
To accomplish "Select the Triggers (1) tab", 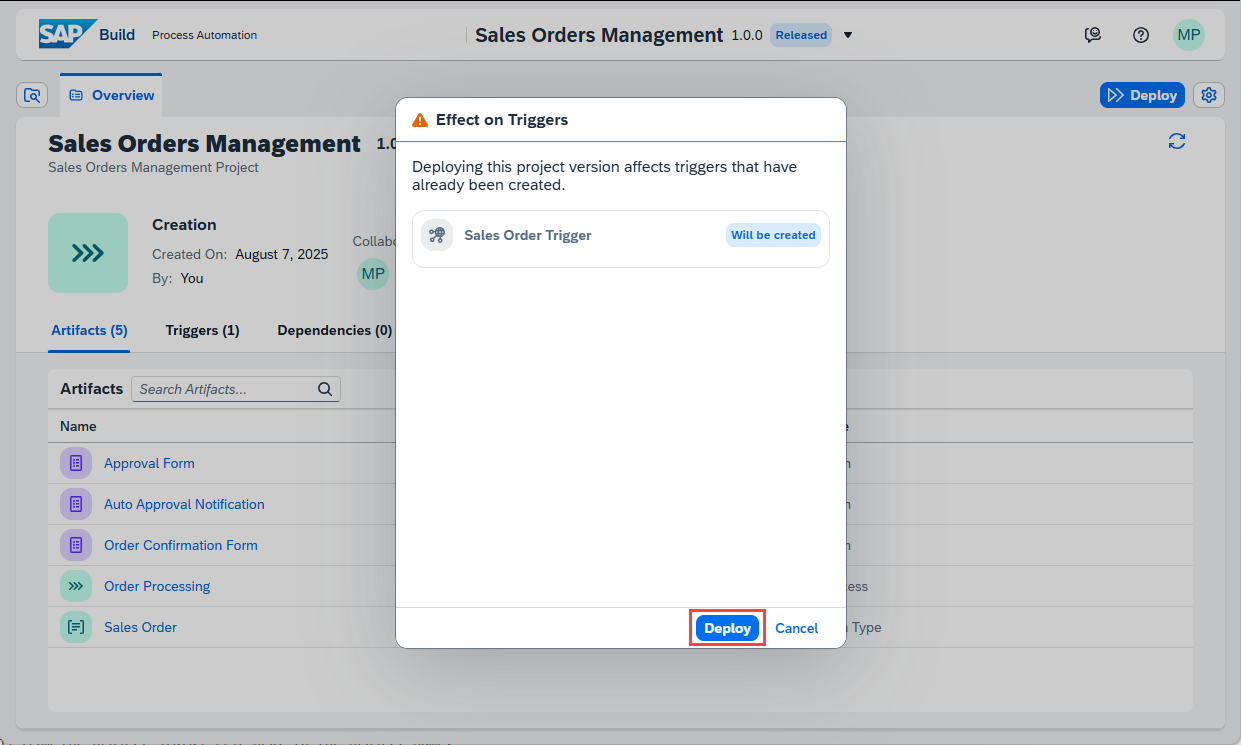I will [x=202, y=330].
